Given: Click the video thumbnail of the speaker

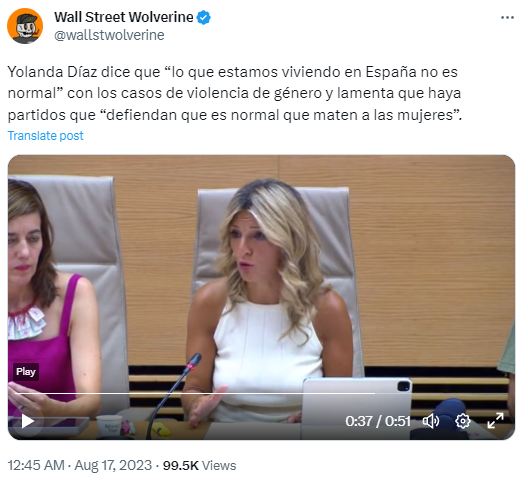Looking at the screenshot, I should 261,297.
